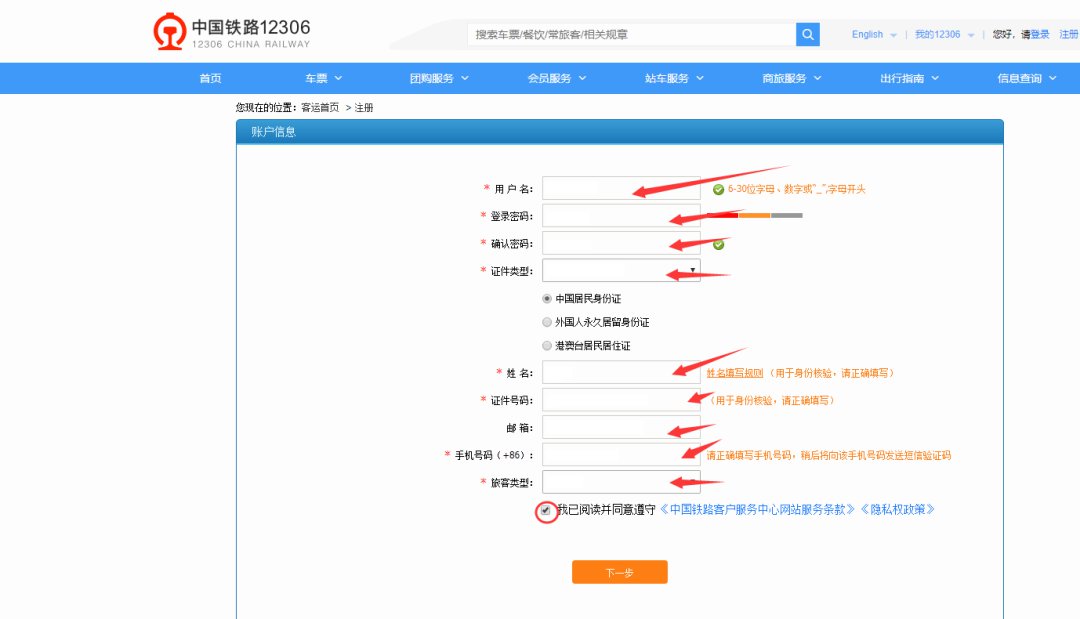1080x619 pixels.
Task: Click the China Railway 12306 logo
Action: 232,32
